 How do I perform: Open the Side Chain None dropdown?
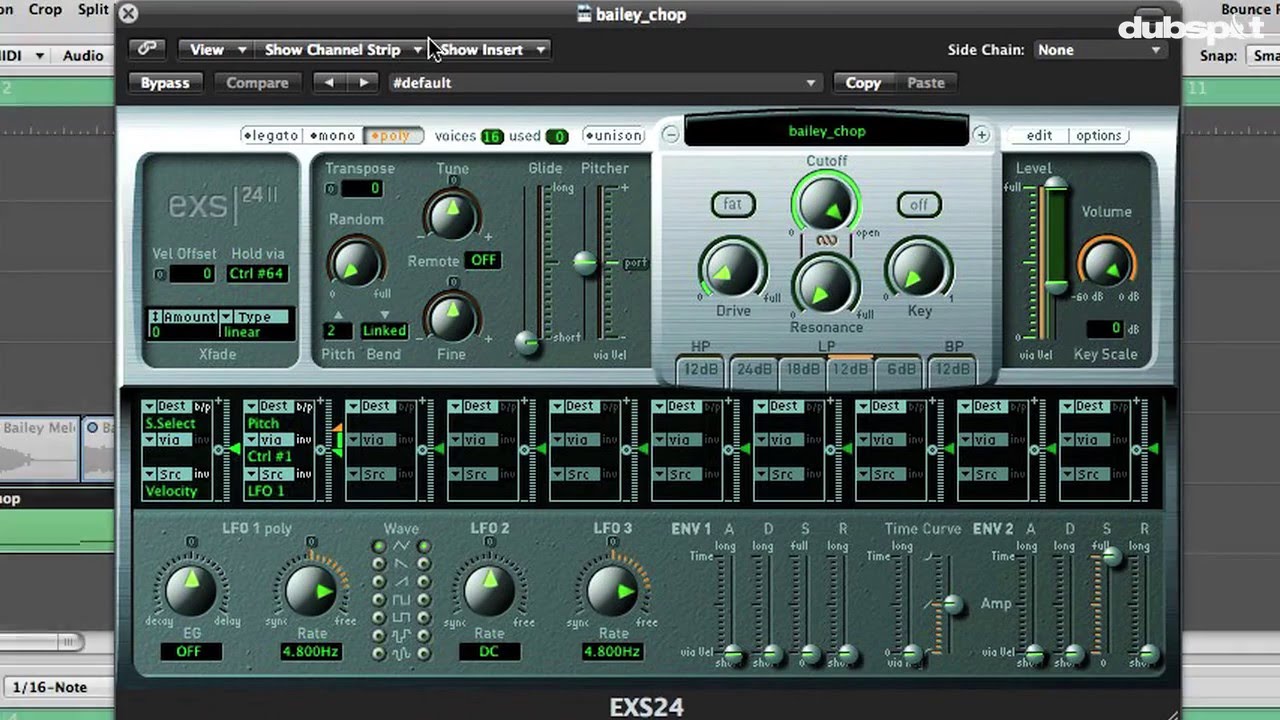[1099, 49]
